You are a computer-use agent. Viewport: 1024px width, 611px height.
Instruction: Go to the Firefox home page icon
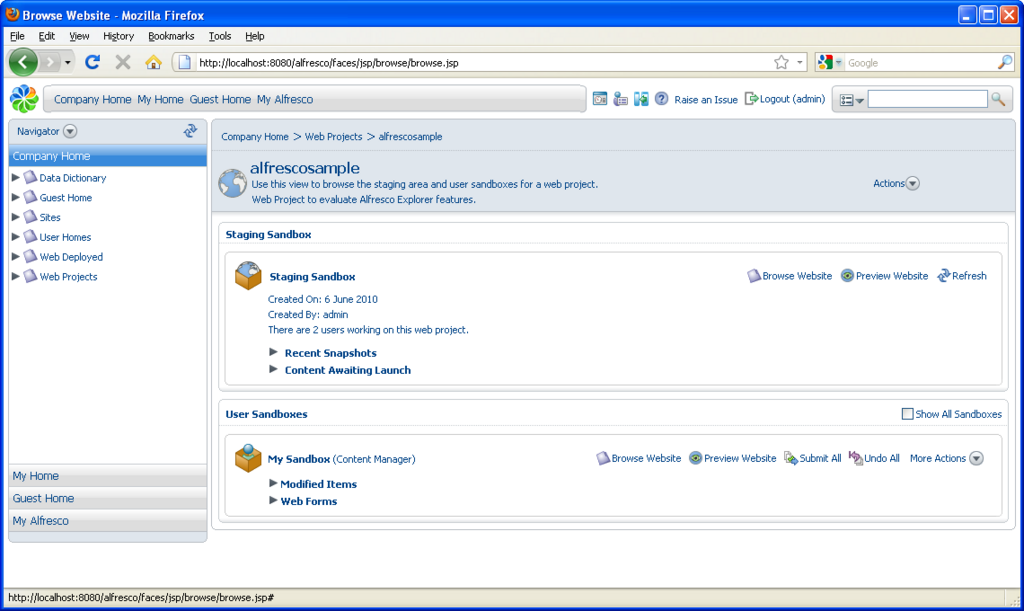pyautogui.click(x=153, y=62)
